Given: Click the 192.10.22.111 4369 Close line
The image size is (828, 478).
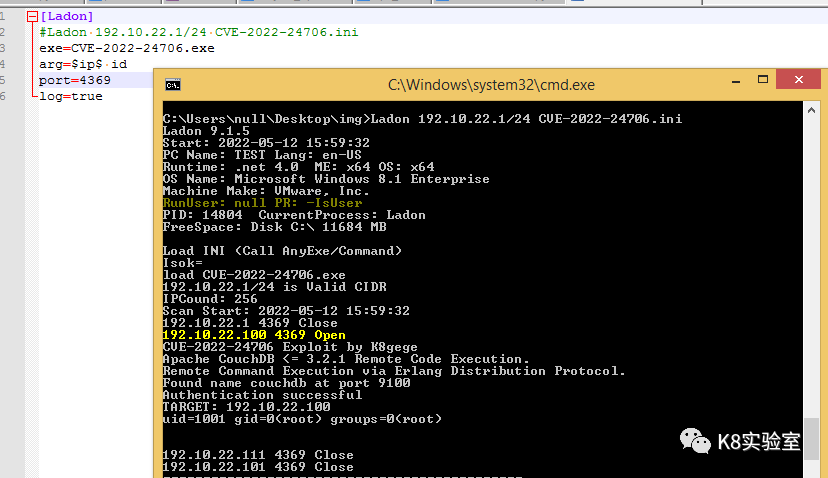Looking at the screenshot, I should pos(258,454).
